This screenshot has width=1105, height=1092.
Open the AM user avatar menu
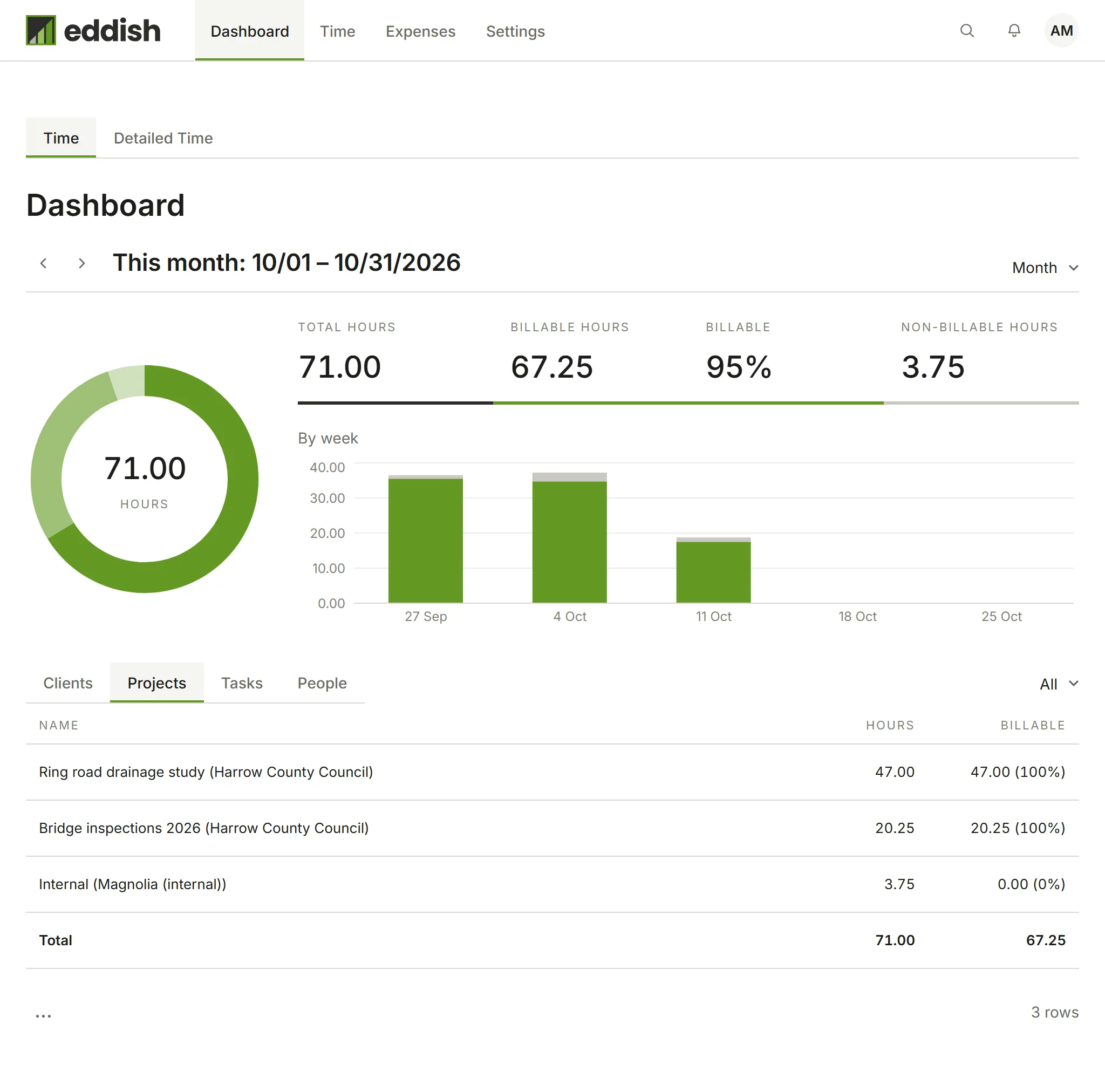[x=1061, y=30]
